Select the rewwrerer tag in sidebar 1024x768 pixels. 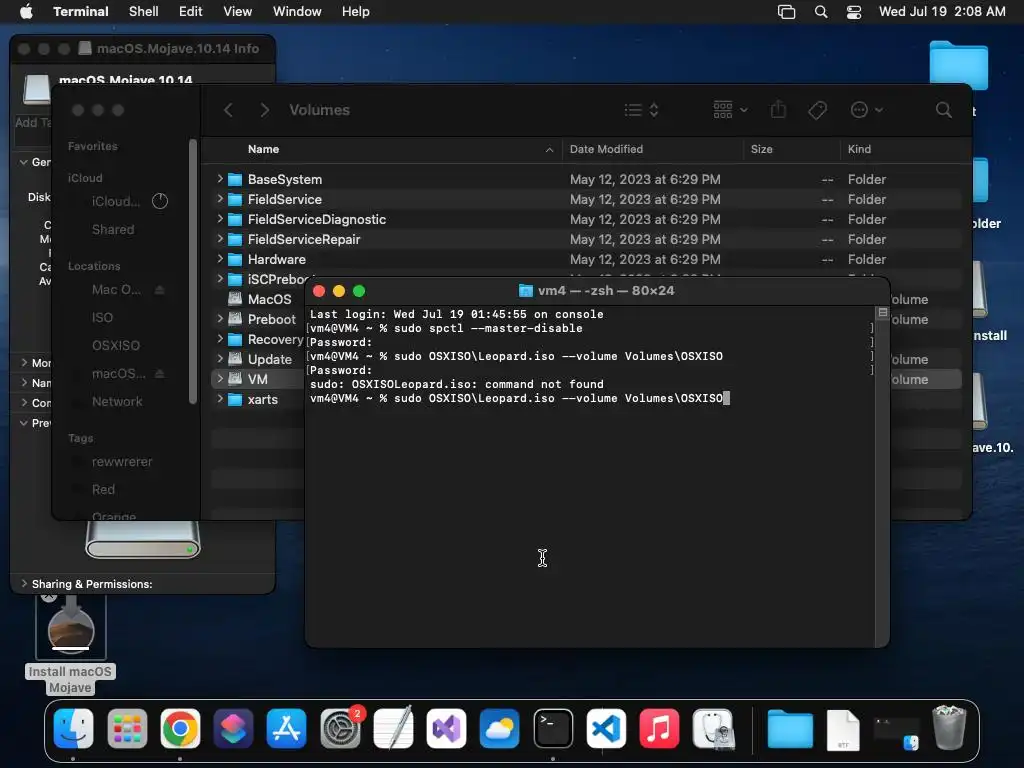point(121,462)
